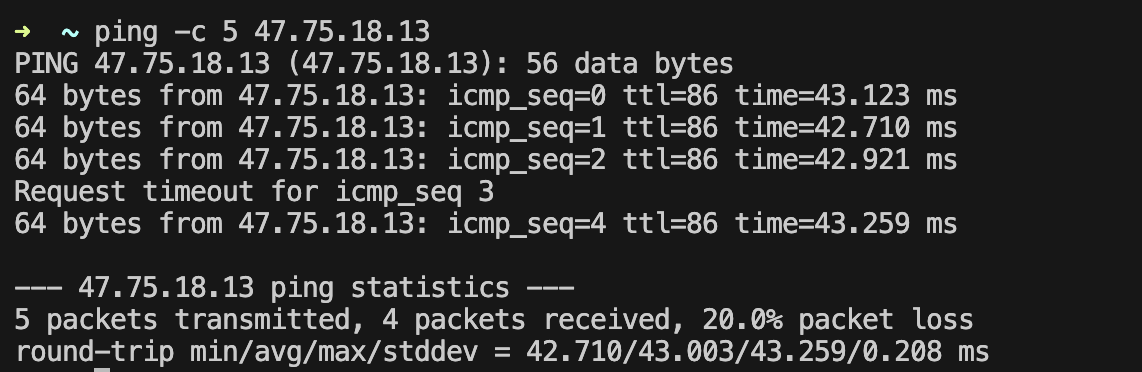
Task: Click the time=43.259 ms value
Action: click(x=846, y=223)
